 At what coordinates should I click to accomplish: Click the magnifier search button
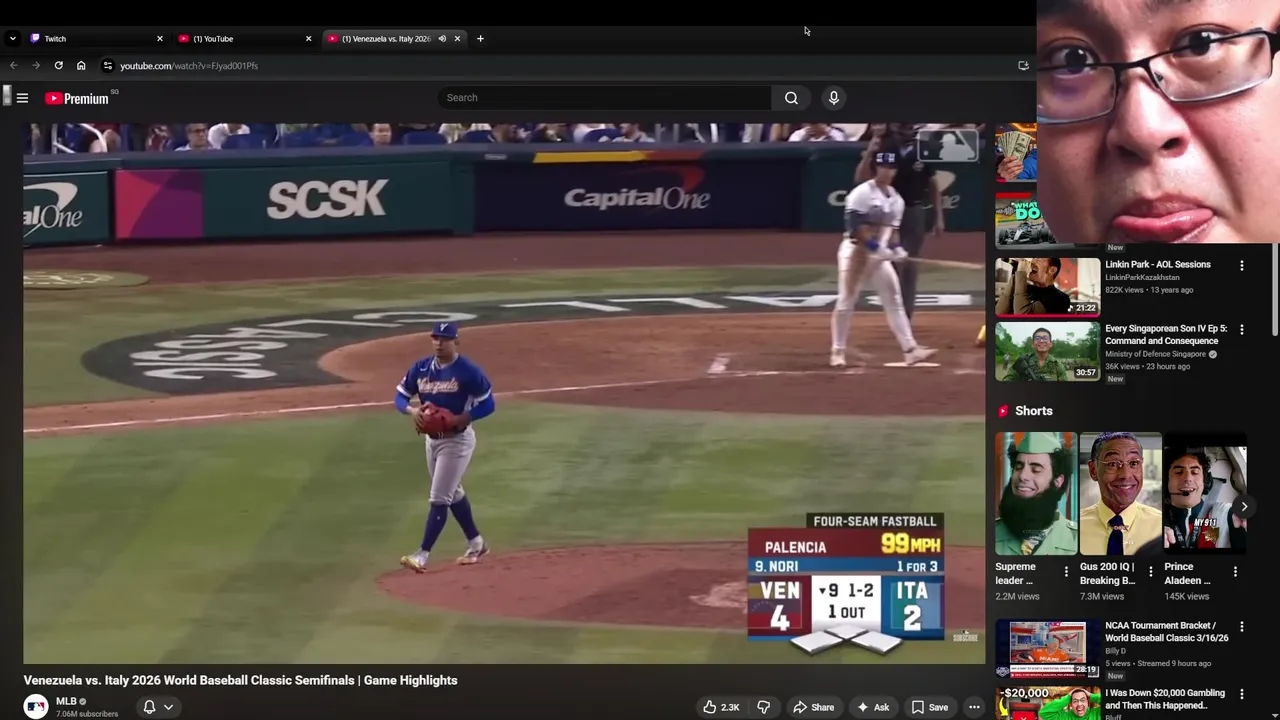[791, 98]
